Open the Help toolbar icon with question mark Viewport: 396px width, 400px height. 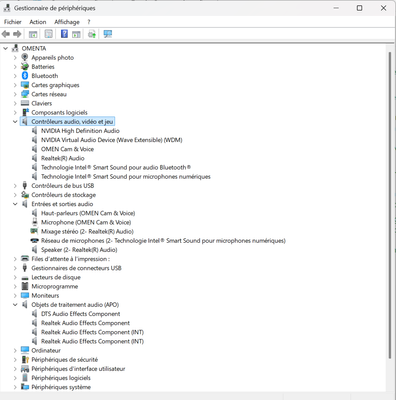[64, 34]
